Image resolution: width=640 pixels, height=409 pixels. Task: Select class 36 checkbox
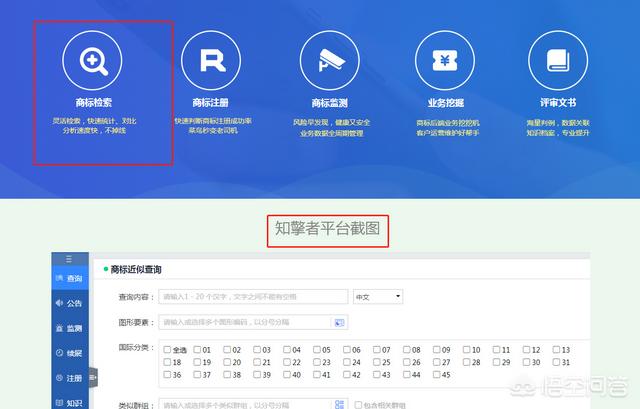point(167,374)
